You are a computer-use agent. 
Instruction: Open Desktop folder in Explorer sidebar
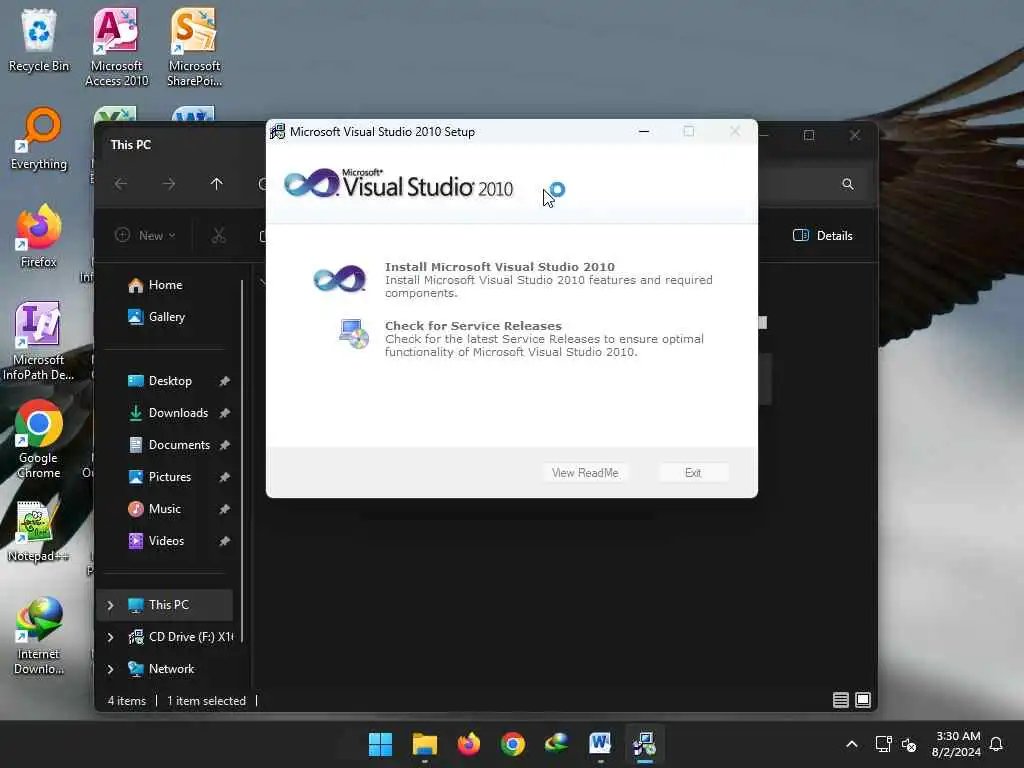(160, 381)
